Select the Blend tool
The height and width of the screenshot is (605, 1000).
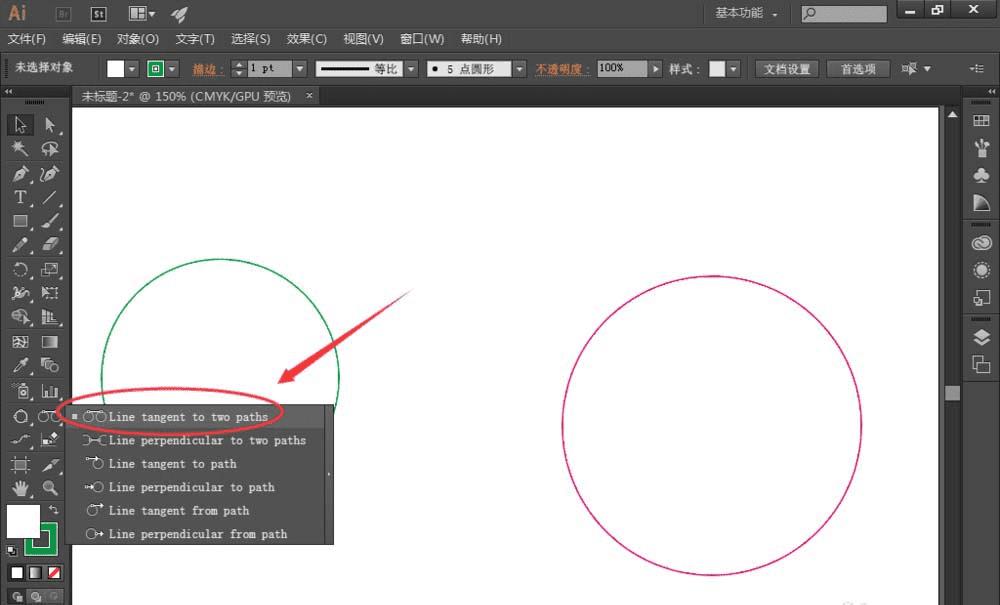(50, 365)
